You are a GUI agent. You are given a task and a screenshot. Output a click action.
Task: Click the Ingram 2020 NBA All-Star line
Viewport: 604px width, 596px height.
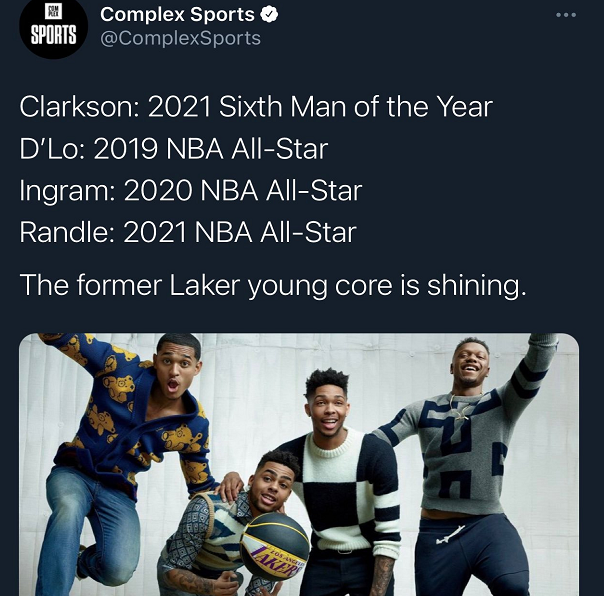(x=191, y=190)
